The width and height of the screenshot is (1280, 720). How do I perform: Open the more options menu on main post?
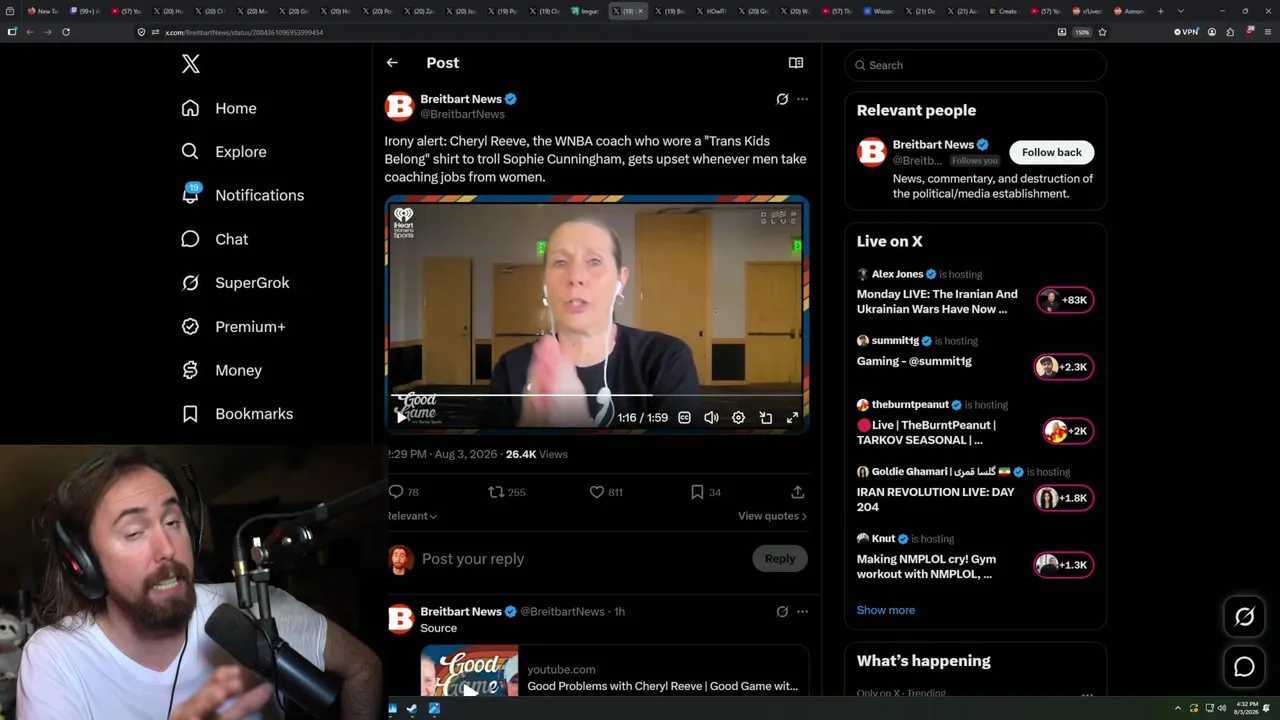pos(802,99)
